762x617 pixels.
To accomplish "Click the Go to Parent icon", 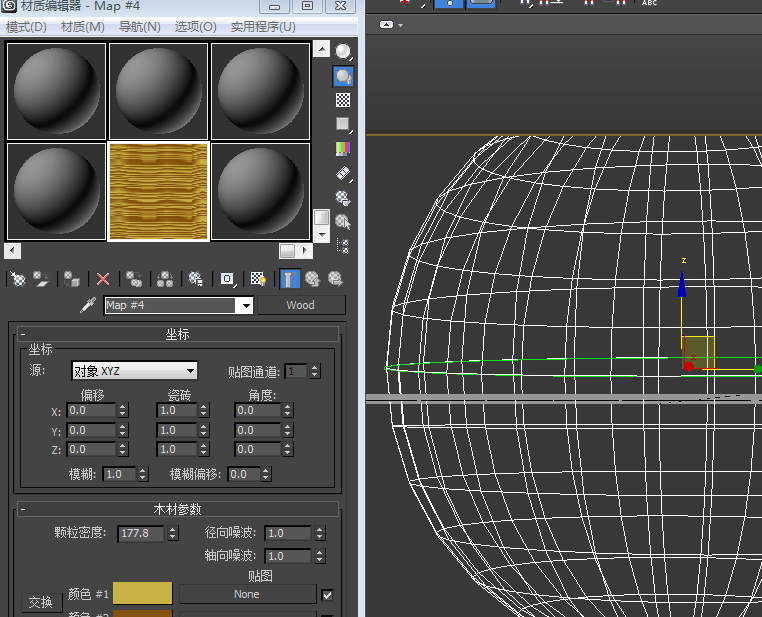I will [x=312, y=279].
